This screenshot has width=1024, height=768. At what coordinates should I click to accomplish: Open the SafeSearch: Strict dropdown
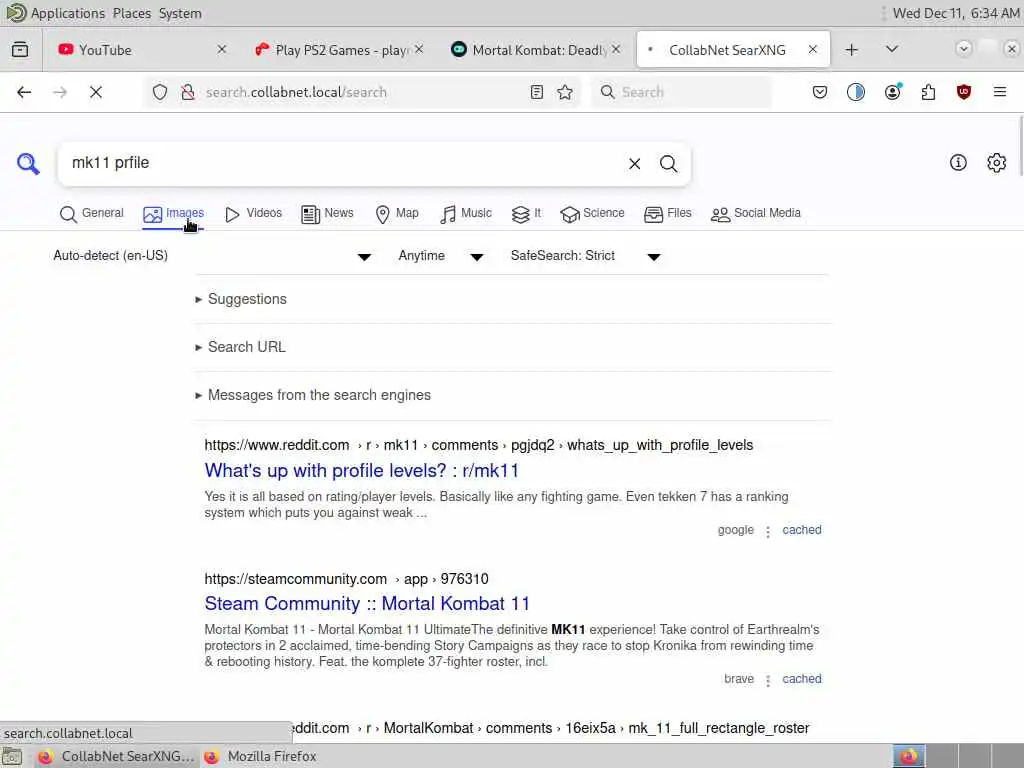[x=586, y=256]
